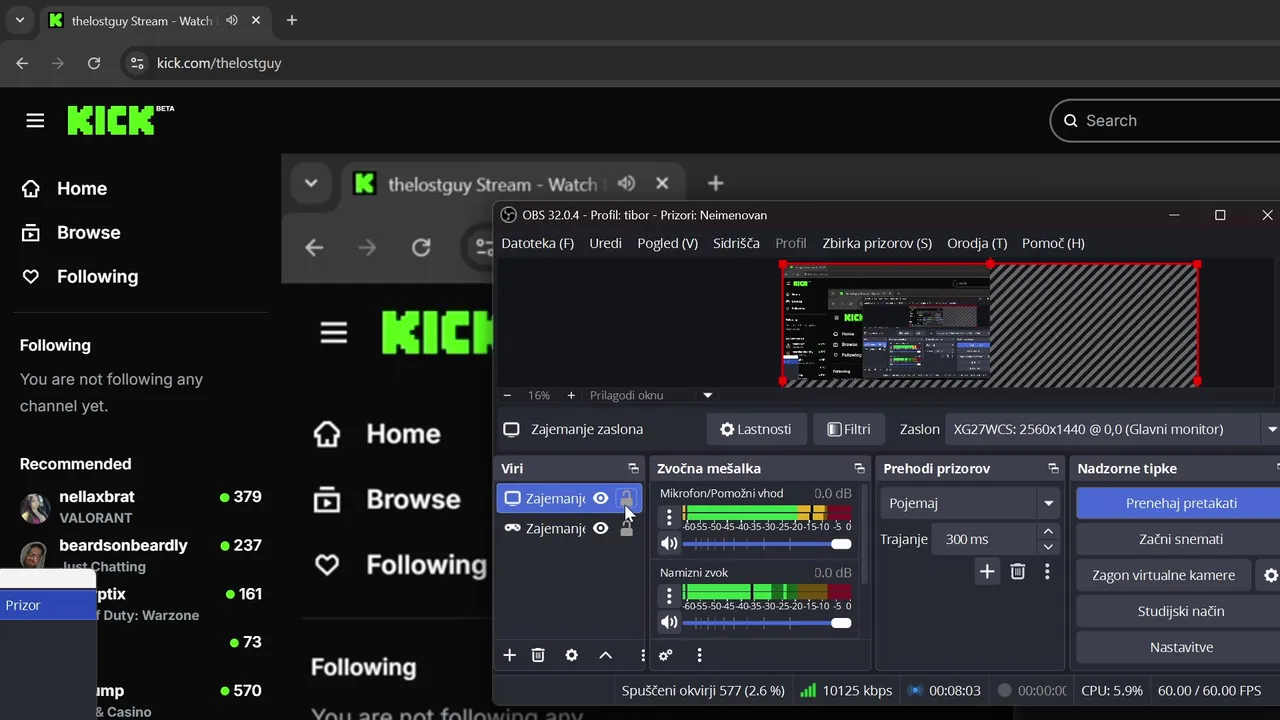The width and height of the screenshot is (1280, 720).
Task: Start Zagon virtualne kamere
Action: pos(1163,575)
